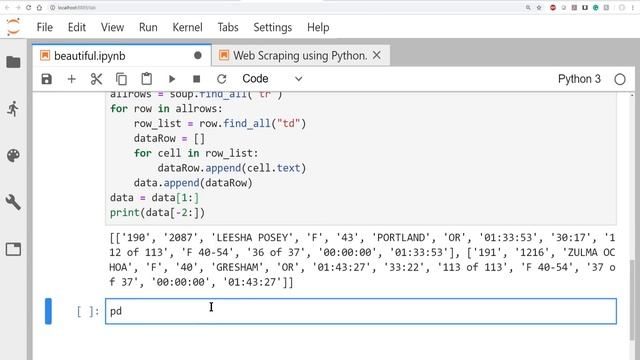Open the View menu
The height and width of the screenshot is (360, 640).
pyautogui.click(x=112, y=27)
